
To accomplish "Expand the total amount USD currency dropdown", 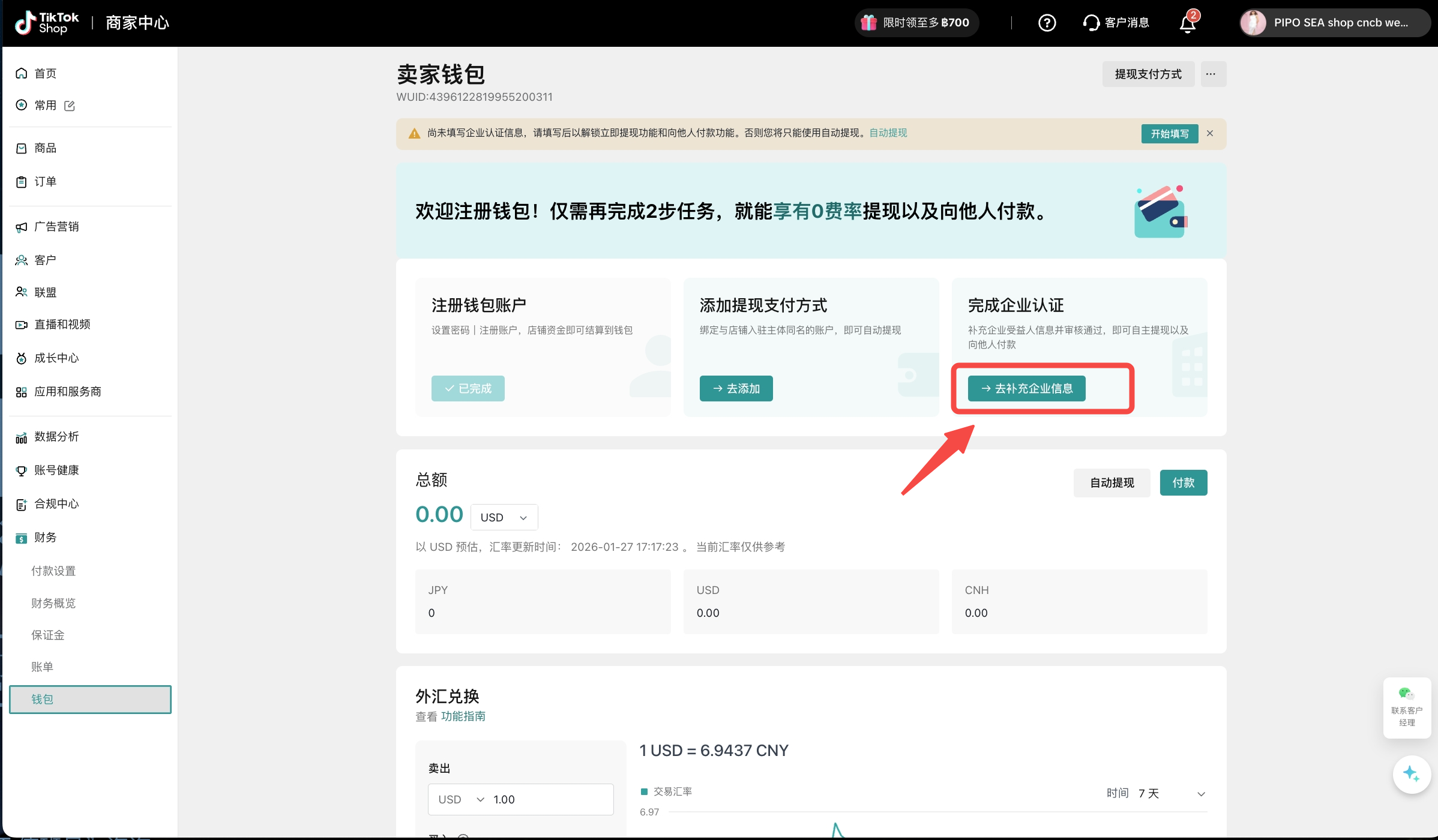I will coord(504,517).
